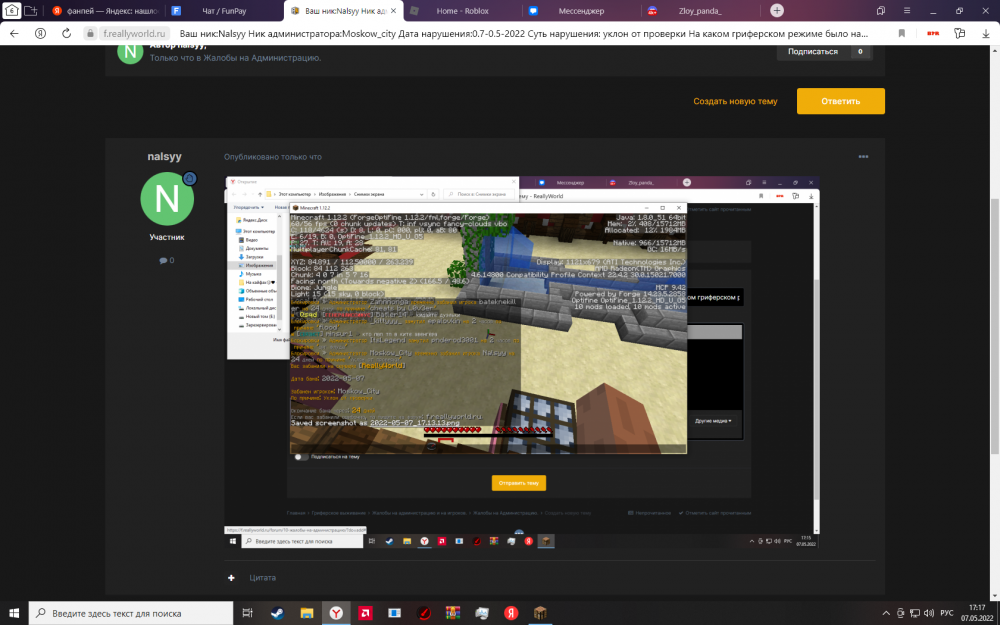
Task: Open the red Яндекс taskbar icon
Action: point(511,613)
